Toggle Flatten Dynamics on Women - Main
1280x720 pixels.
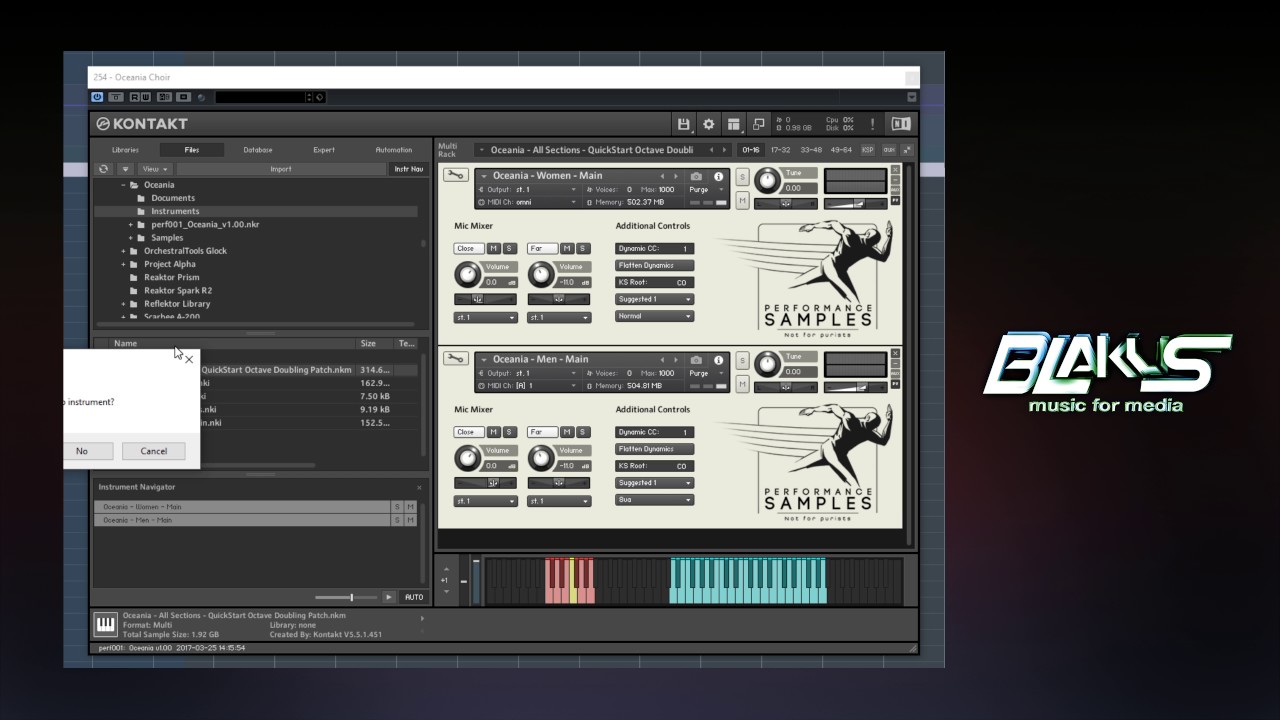coord(654,266)
